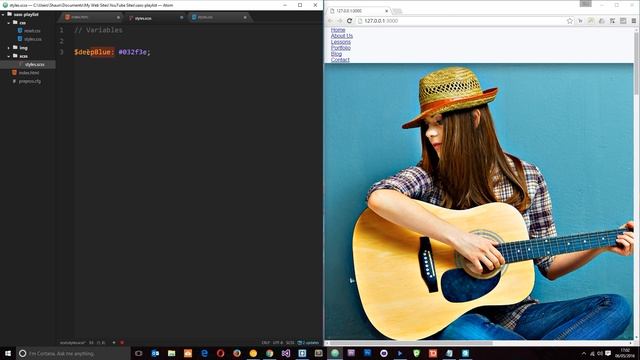Switch to the styles.scss editor tab

(x=154, y=18)
